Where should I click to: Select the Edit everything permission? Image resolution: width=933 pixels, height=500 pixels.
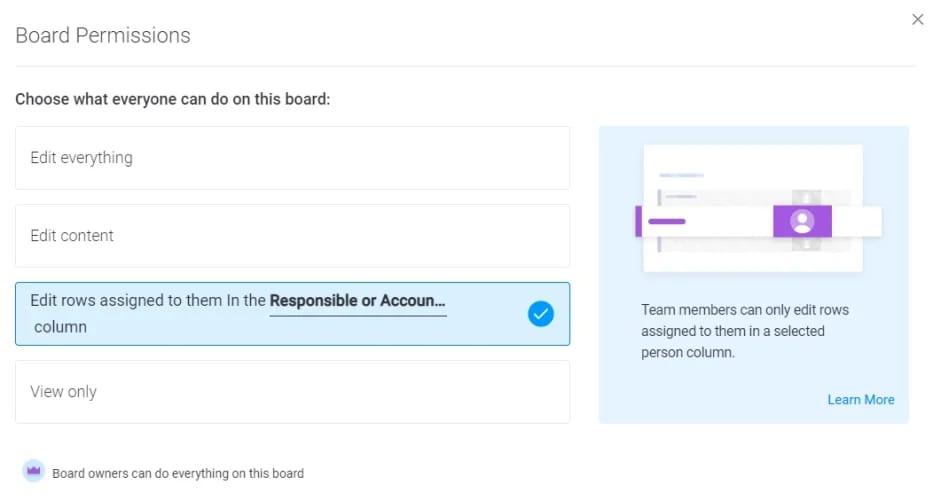coord(292,158)
